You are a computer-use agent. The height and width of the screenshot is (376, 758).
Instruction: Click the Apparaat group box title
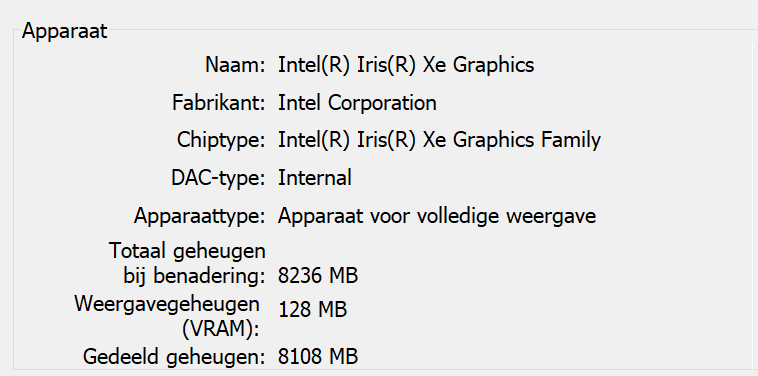64,31
